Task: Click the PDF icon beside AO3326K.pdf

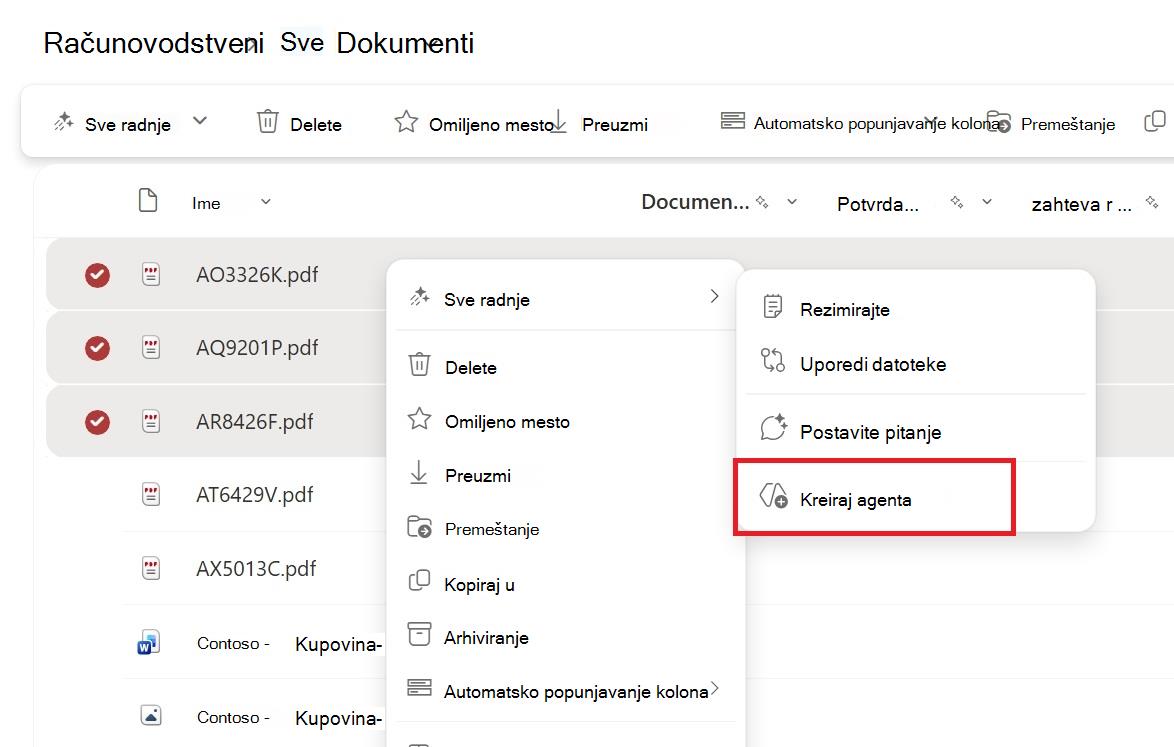Action: 151,275
